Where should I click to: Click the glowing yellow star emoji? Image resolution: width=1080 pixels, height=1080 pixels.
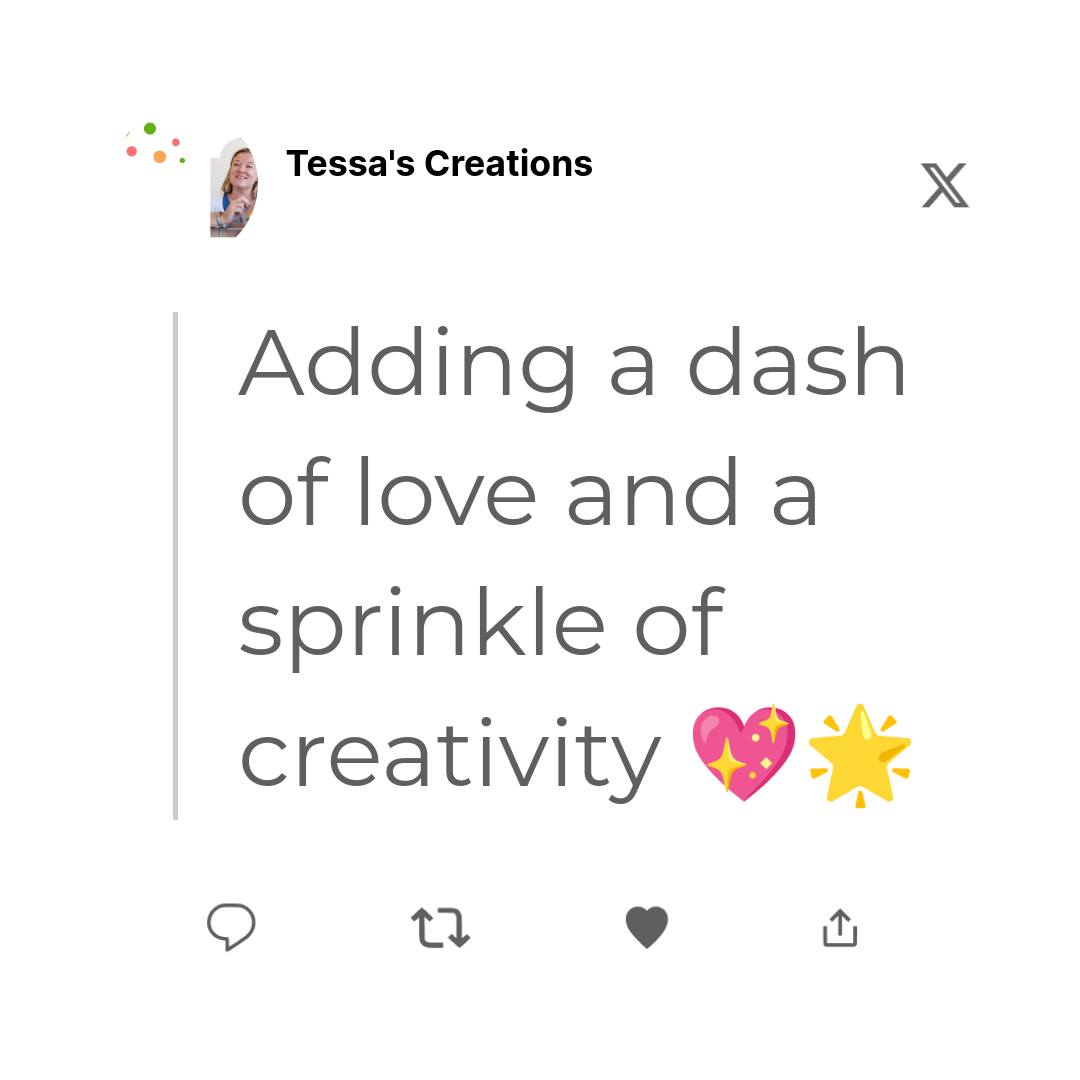[860, 755]
